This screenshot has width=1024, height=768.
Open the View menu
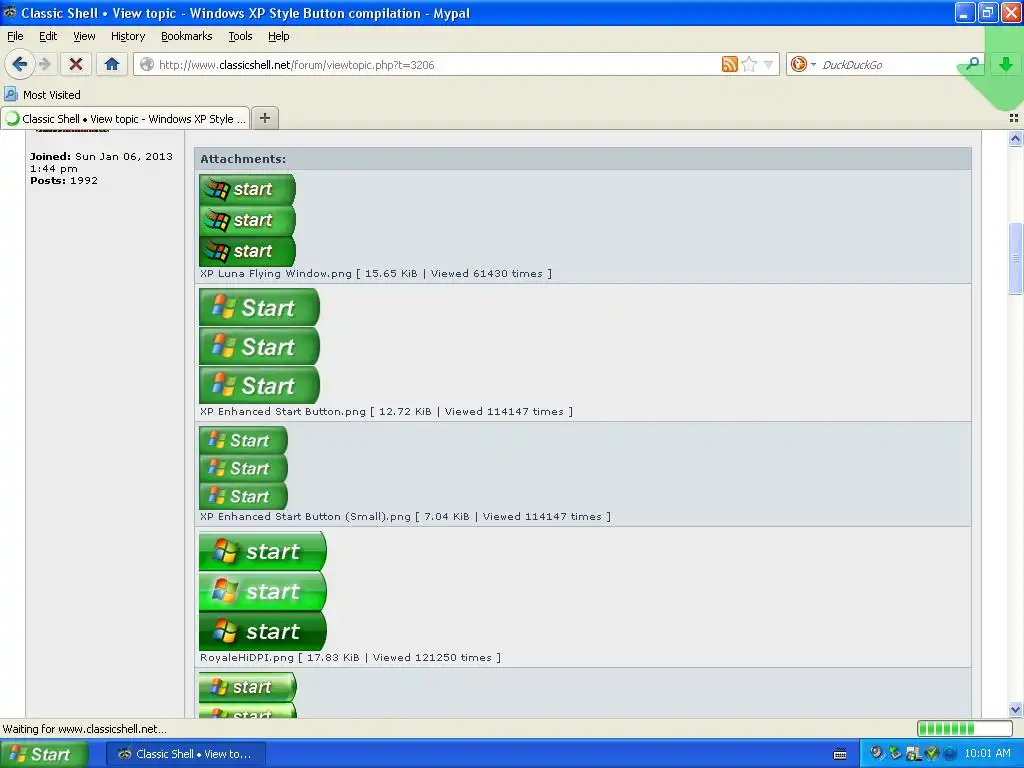coord(84,36)
